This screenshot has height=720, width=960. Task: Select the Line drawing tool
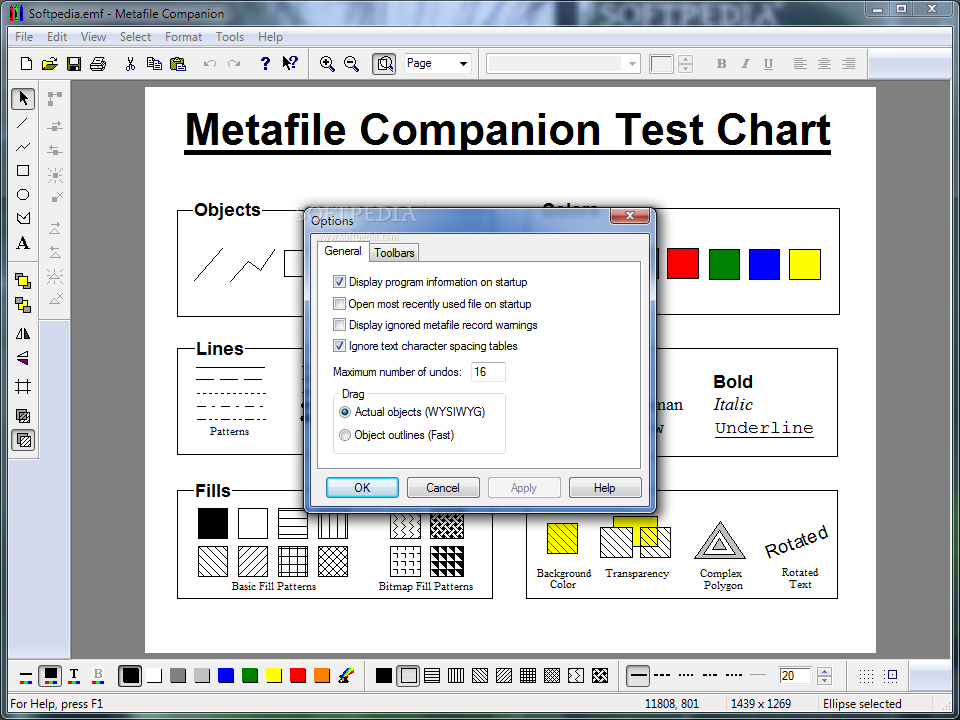[23, 123]
